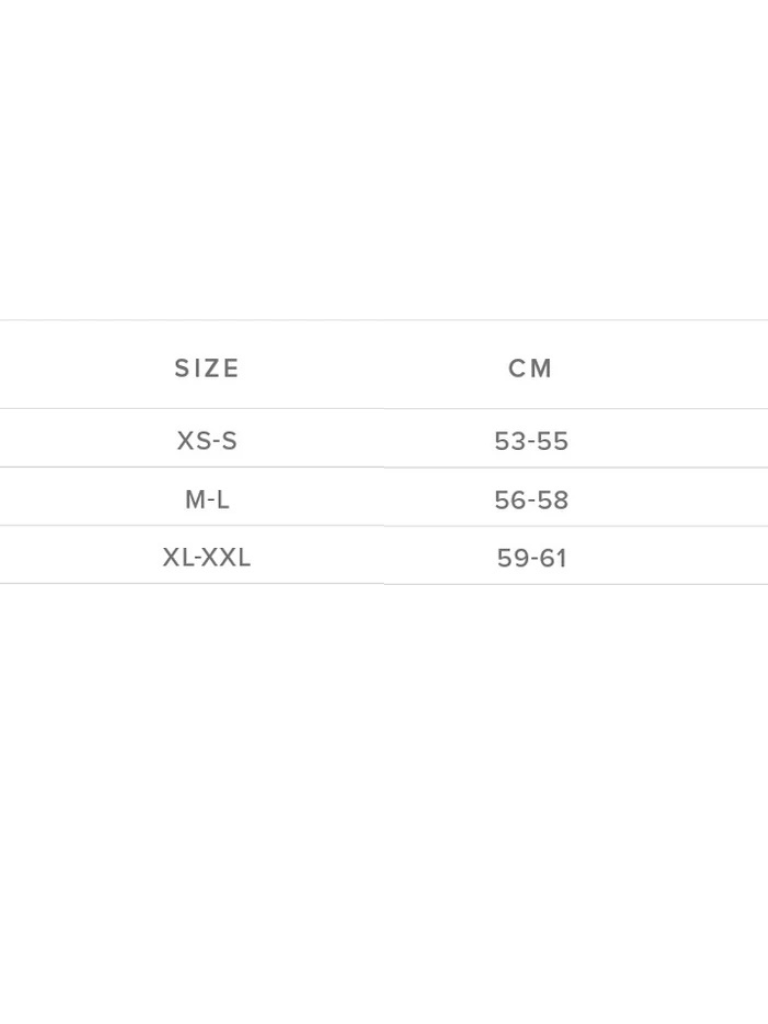The width and height of the screenshot is (768, 1024).
Task: Click the SIZE column header
Action: point(207,368)
